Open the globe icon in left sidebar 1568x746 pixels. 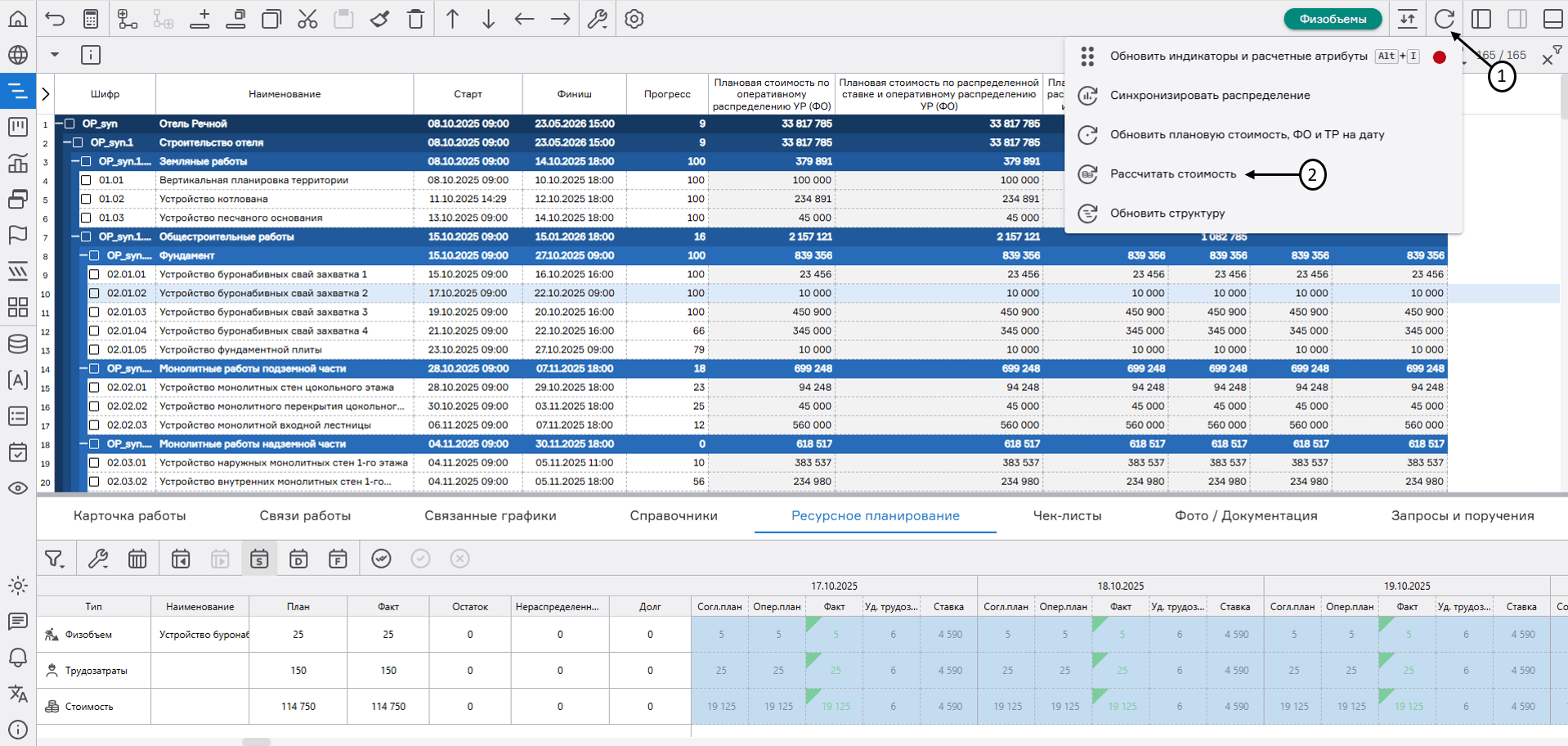(x=17, y=55)
